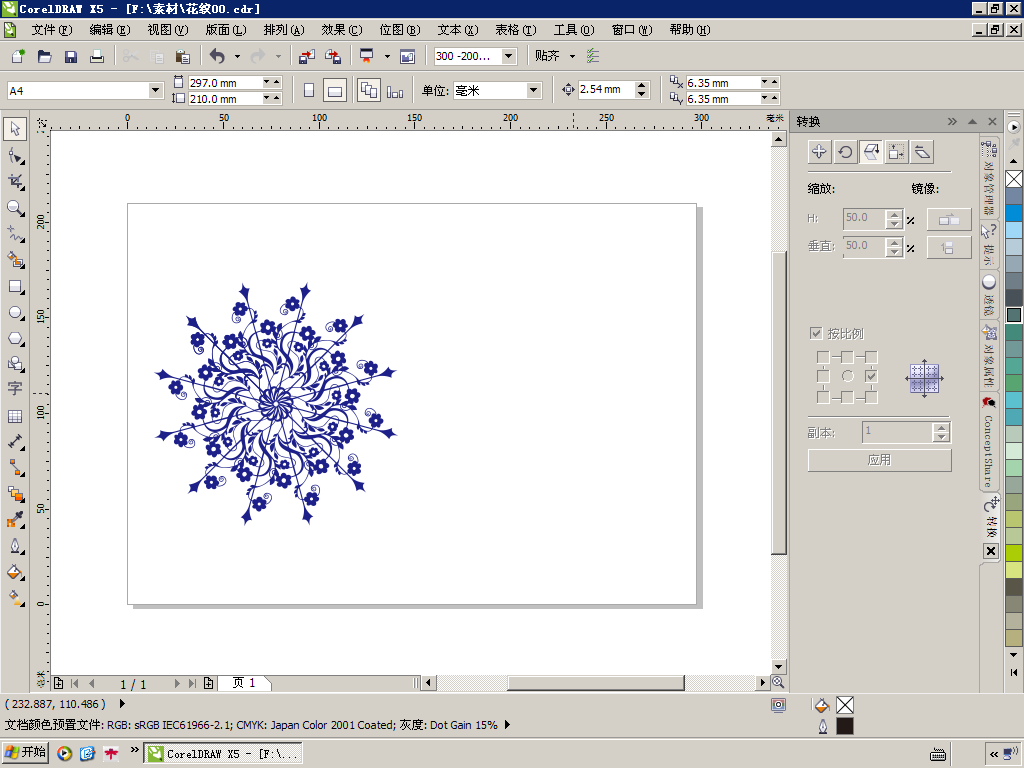Screen dimensions: 1024x768
Task: Click the vertical mirror button
Action: (949, 248)
